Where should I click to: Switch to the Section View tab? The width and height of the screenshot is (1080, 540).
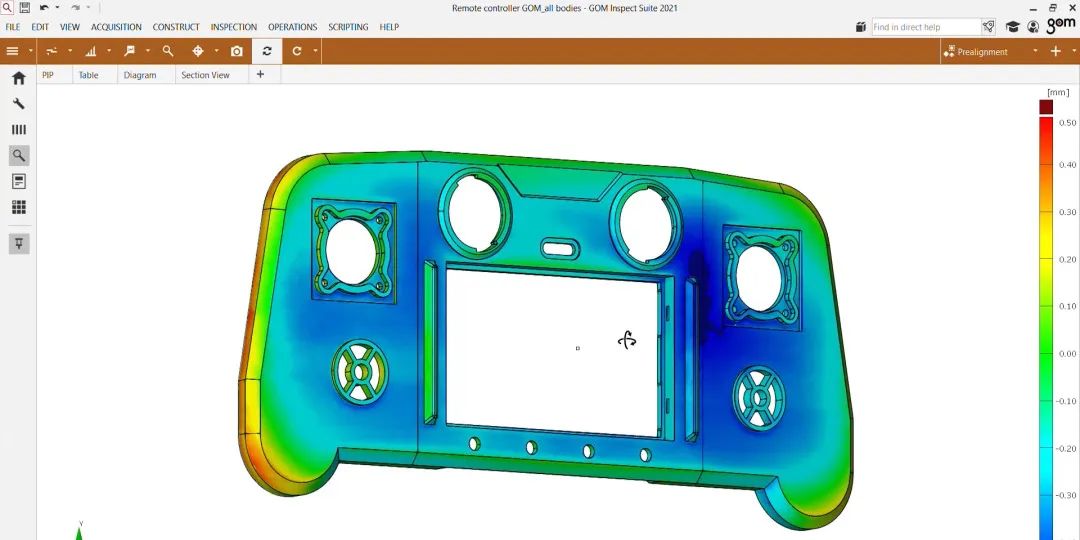[x=205, y=75]
